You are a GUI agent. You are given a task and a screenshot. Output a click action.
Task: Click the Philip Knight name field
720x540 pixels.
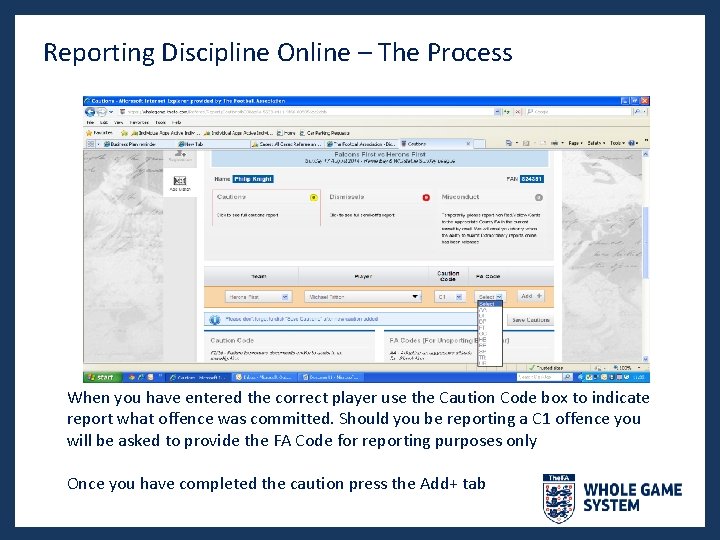[x=253, y=179]
